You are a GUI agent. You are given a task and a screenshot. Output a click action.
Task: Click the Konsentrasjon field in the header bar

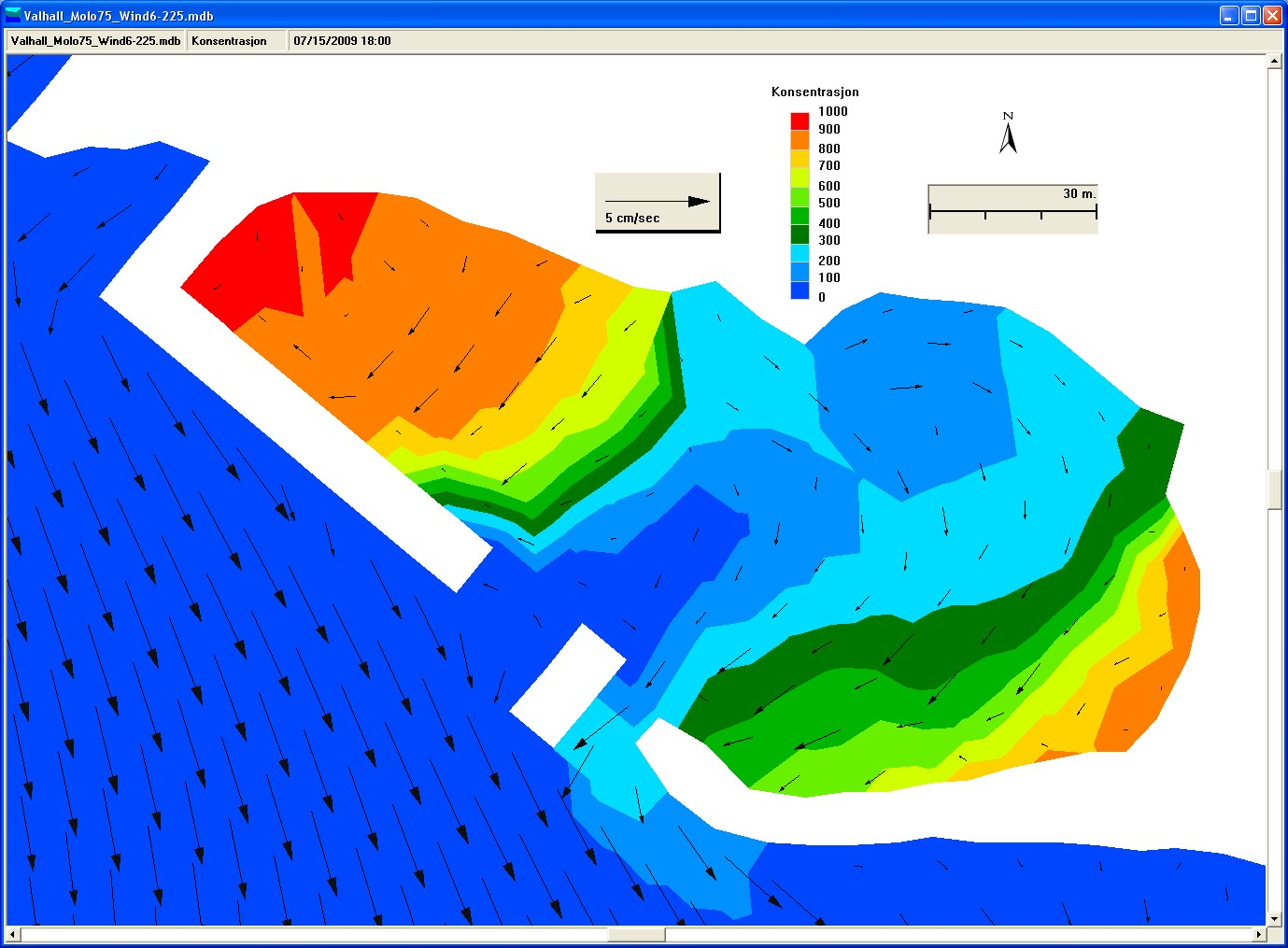236,41
